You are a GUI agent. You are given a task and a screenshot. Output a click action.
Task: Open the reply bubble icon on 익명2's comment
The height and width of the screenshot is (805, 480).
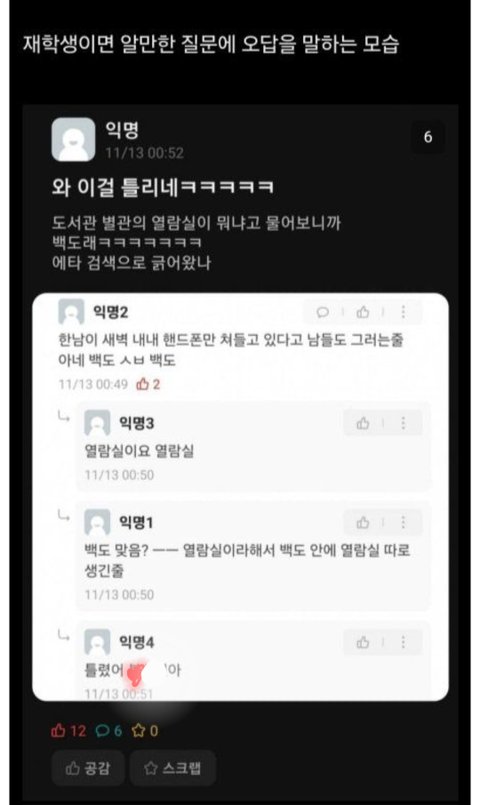coord(322,312)
